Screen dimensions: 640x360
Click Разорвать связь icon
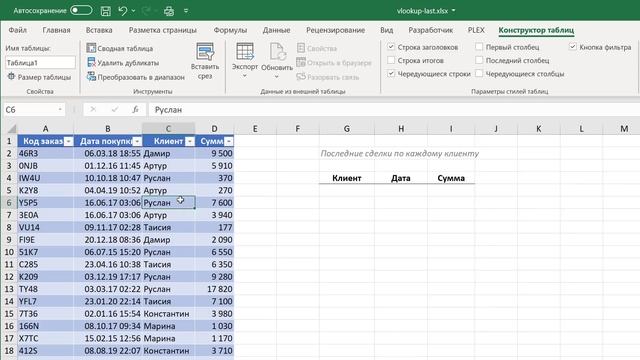pos(301,77)
